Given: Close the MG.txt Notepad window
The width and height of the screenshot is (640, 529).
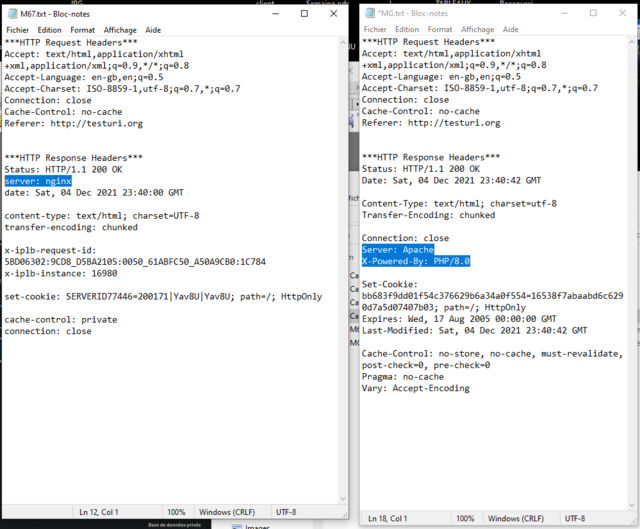Looking at the screenshot, I should pos(622,13).
